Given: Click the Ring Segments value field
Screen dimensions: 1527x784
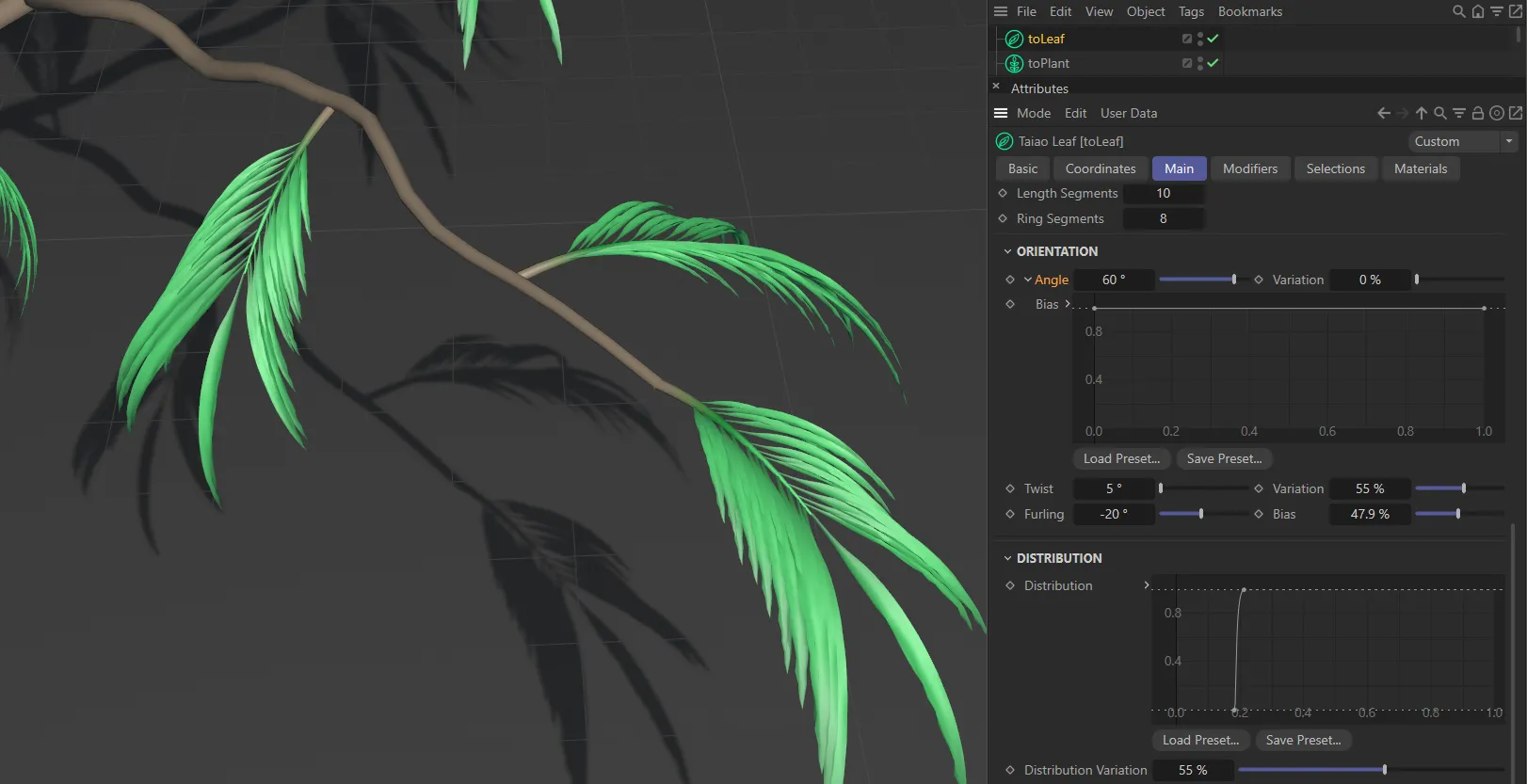Looking at the screenshot, I should (1164, 218).
